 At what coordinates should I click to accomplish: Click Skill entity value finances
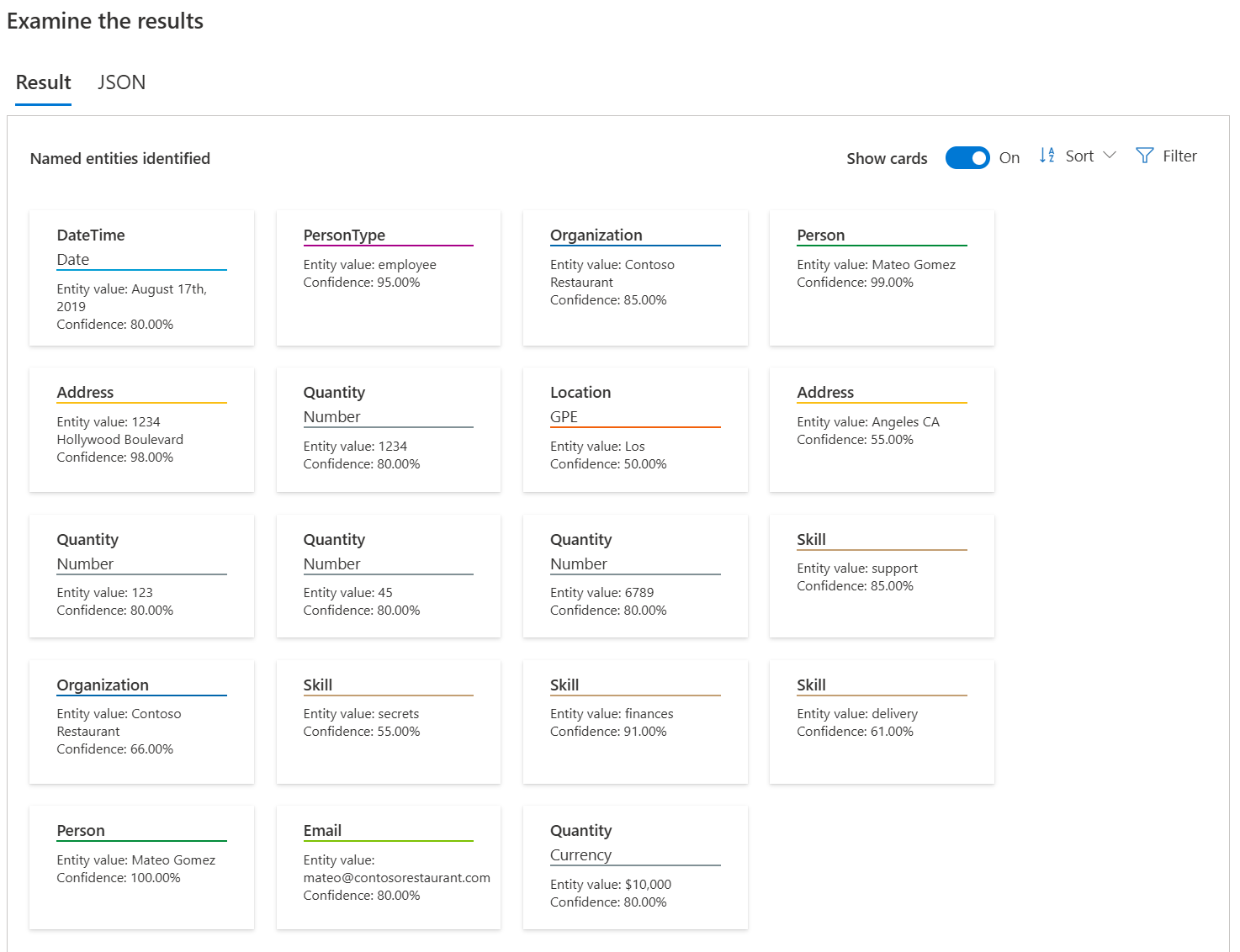612,714
